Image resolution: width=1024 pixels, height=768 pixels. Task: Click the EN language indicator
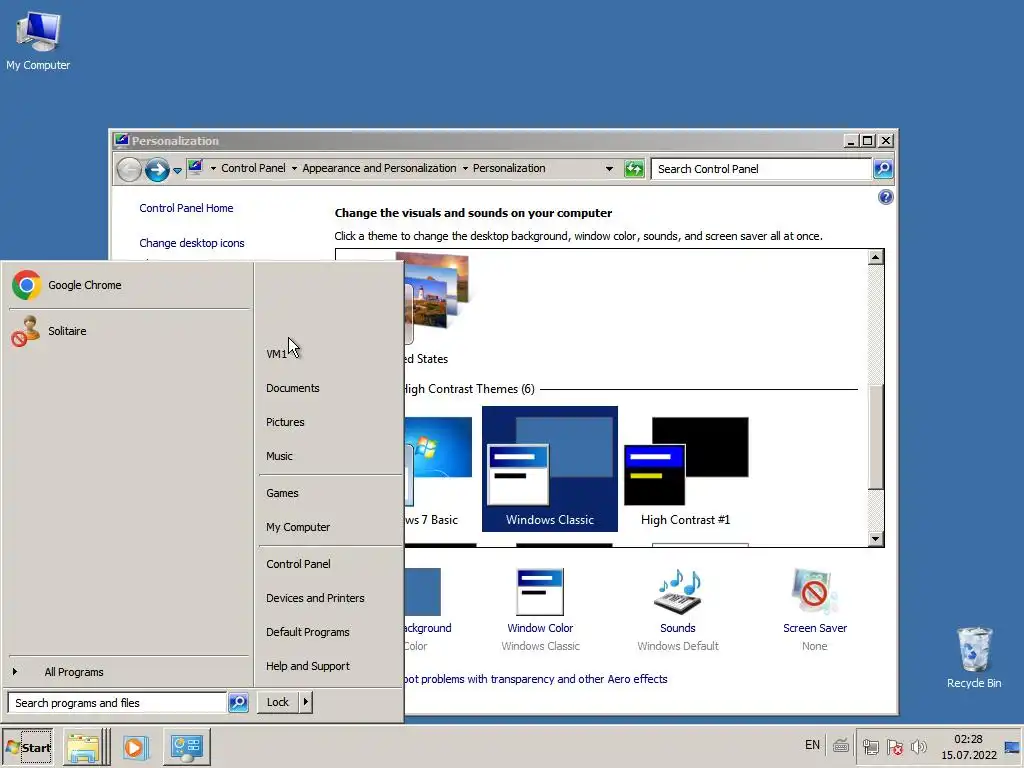coord(812,745)
